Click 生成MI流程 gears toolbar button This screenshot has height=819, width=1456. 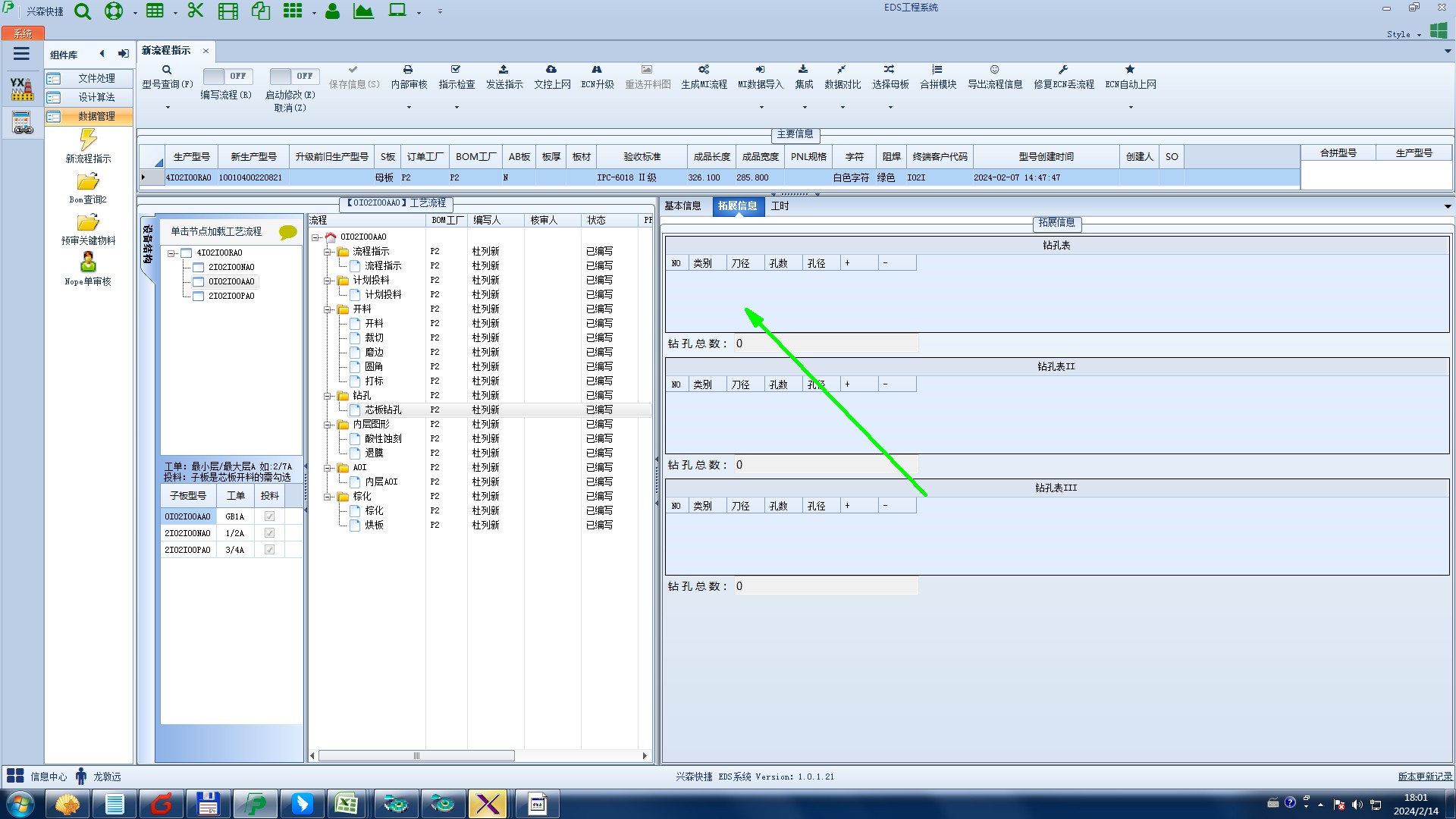704,77
